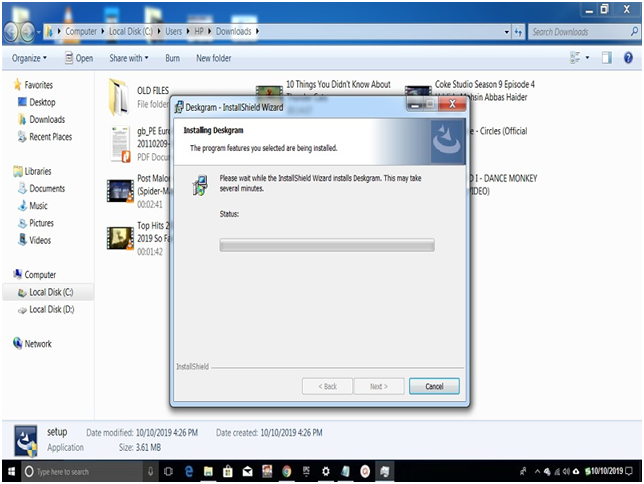Open the Action Center notification icon

629,471
